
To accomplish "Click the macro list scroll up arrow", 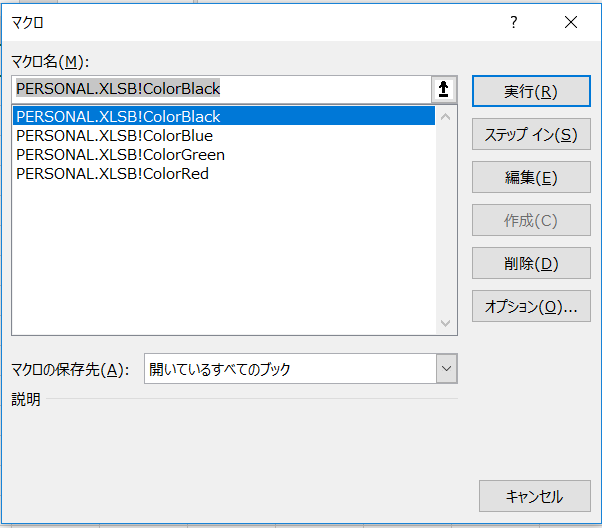I will click(446, 116).
